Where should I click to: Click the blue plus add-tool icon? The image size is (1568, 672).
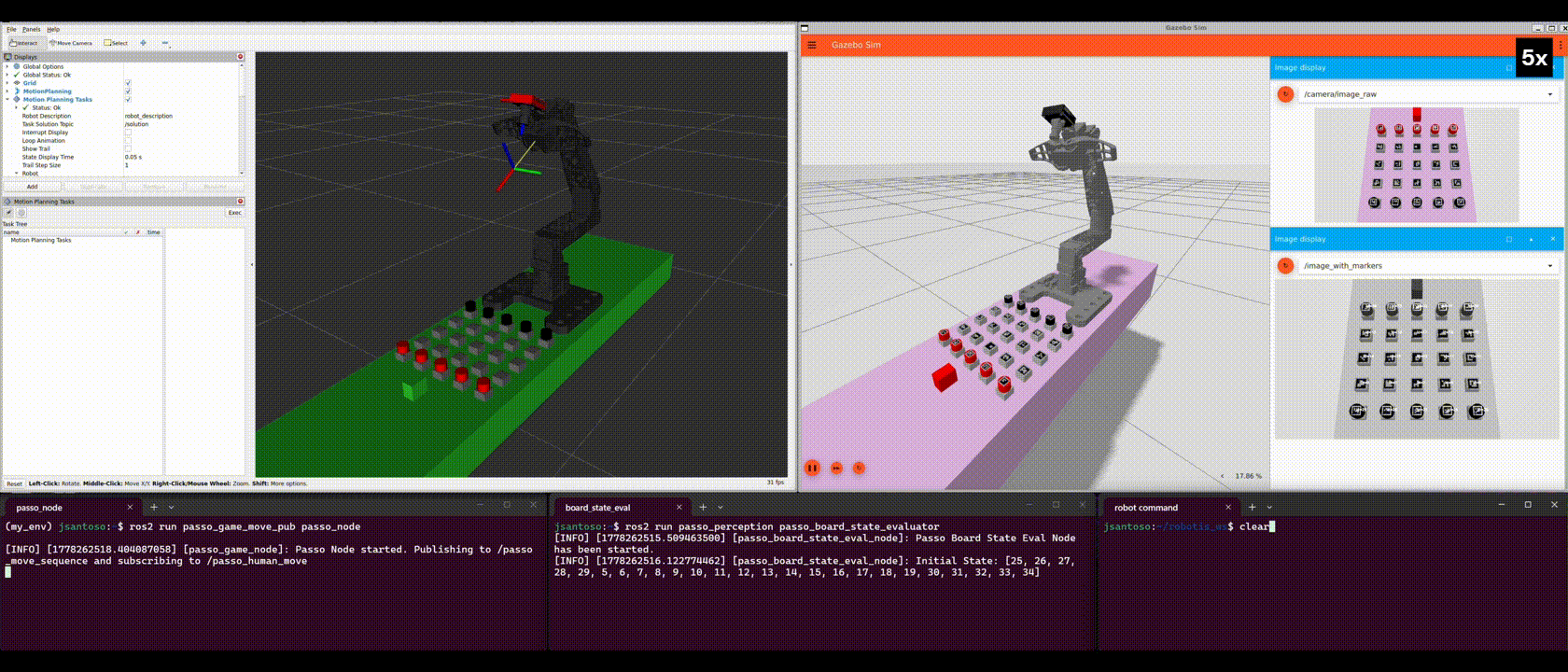tap(143, 43)
